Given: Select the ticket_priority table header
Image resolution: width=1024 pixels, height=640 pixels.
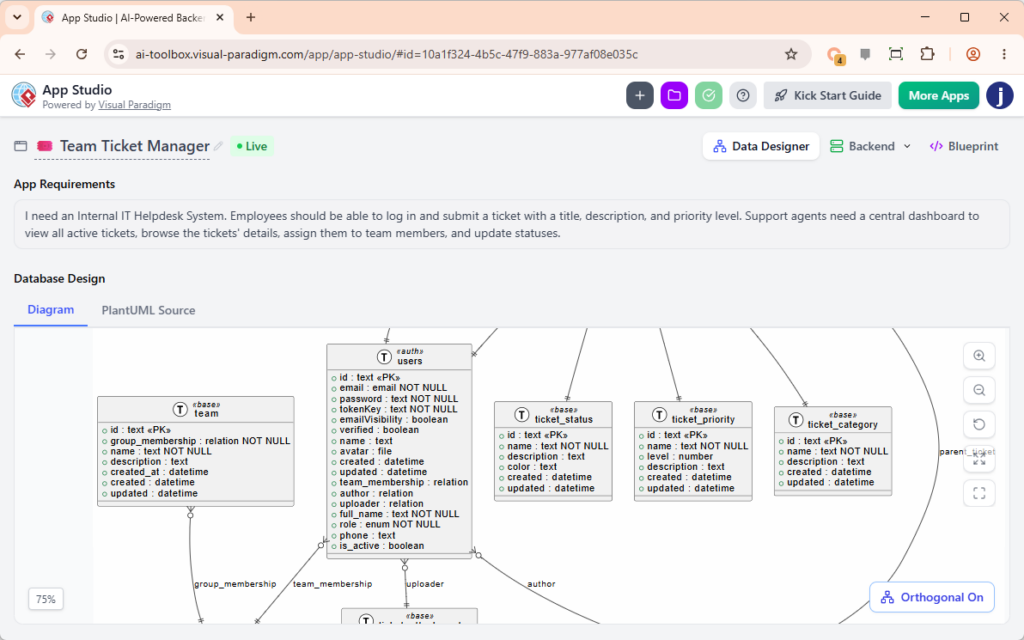Looking at the screenshot, I should [x=693, y=415].
